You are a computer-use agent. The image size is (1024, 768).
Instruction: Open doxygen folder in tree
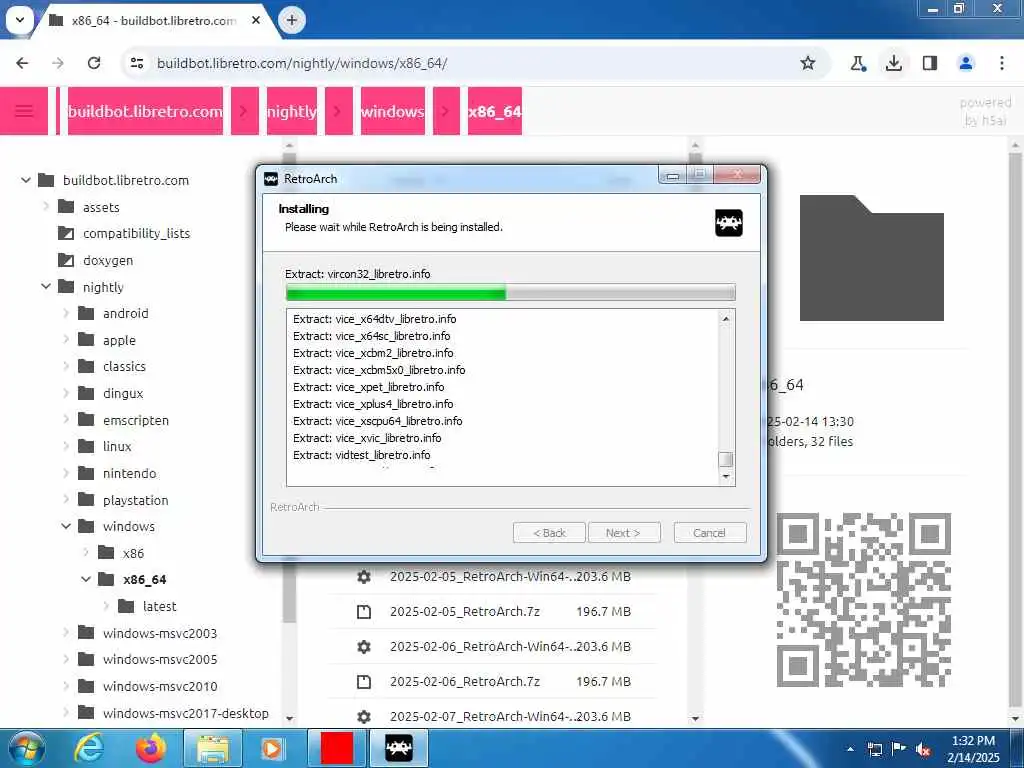[x=95, y=260]
